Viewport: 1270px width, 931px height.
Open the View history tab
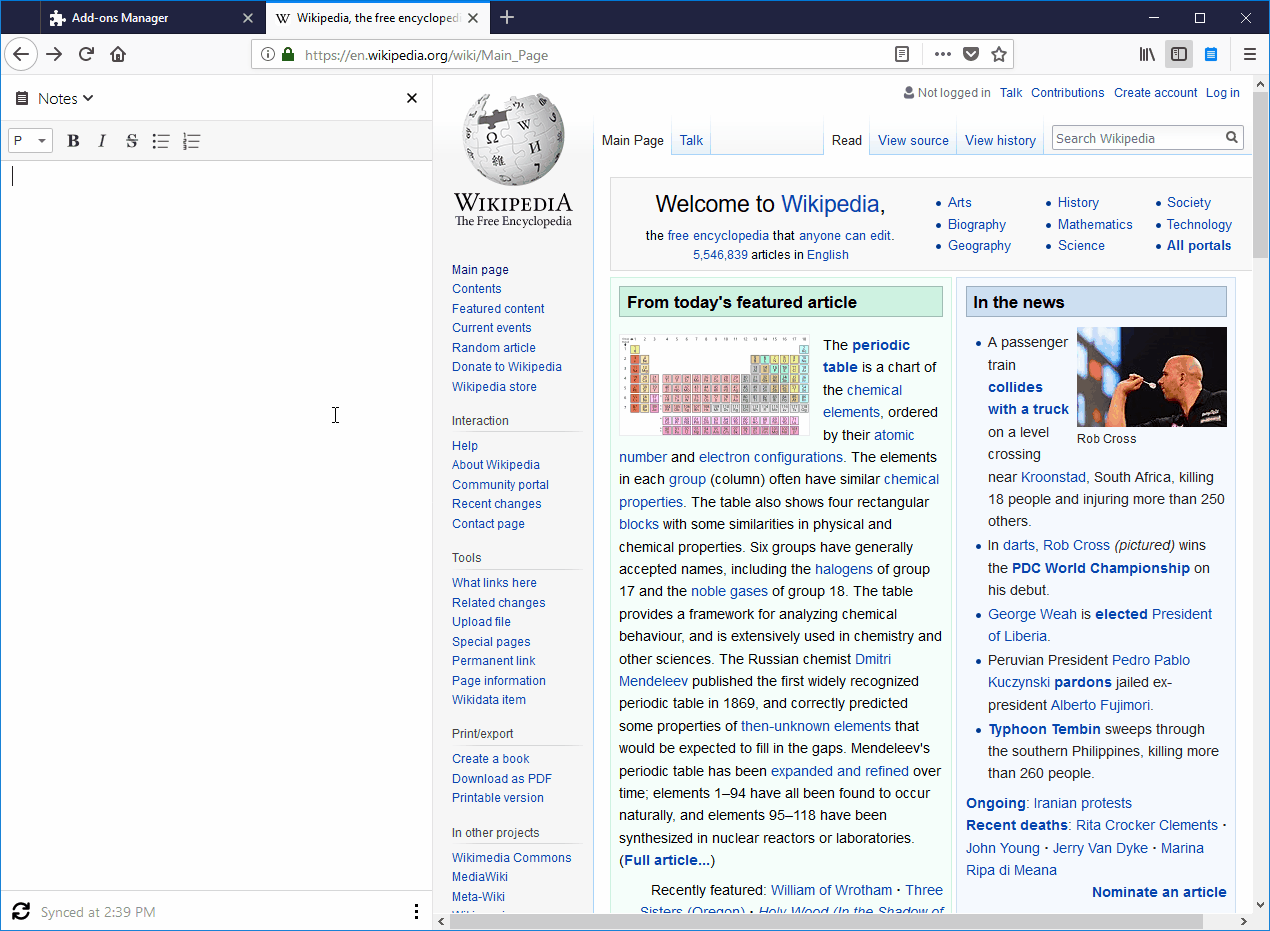click(x=1000, y=140)
